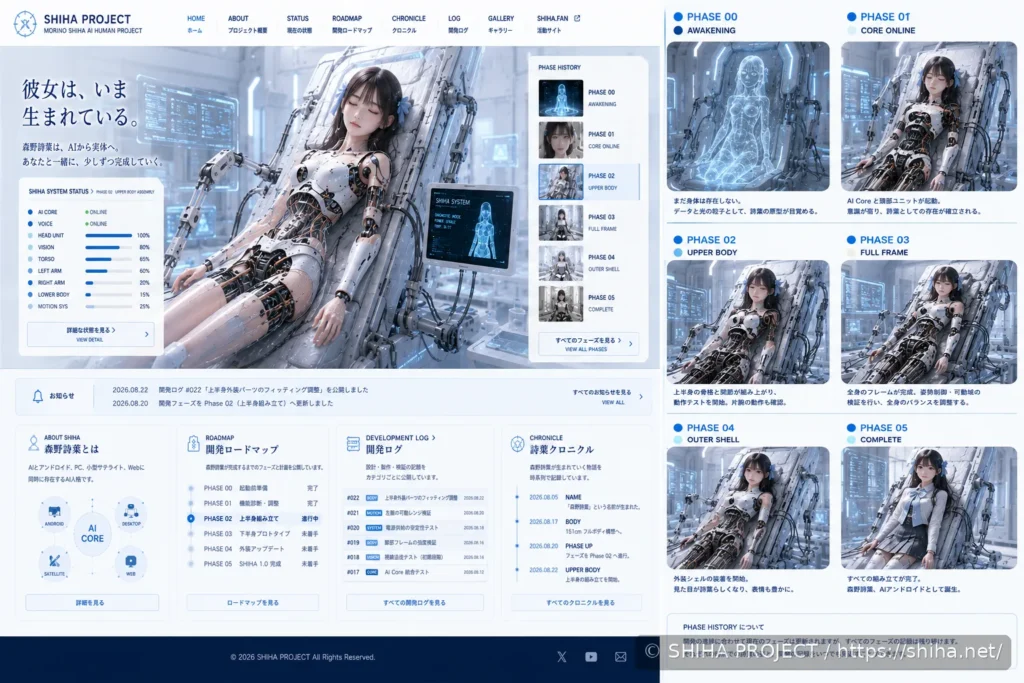Click the VISION 80% progress bar
The height and width of the screenshot is (683, 1024).
[108, 247]
